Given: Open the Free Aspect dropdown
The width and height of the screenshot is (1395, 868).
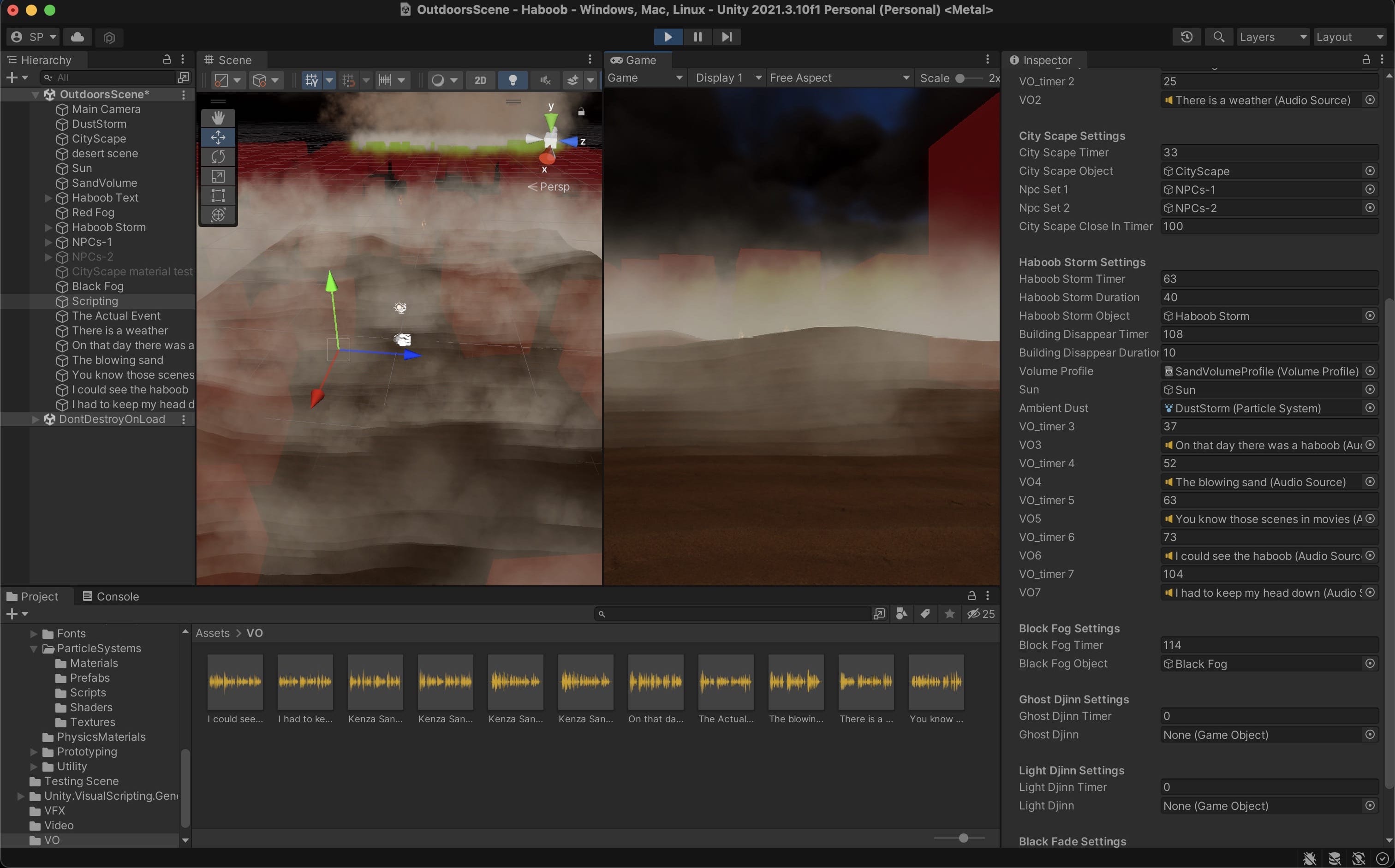Looking at the screenshot, I should point(839,78).
